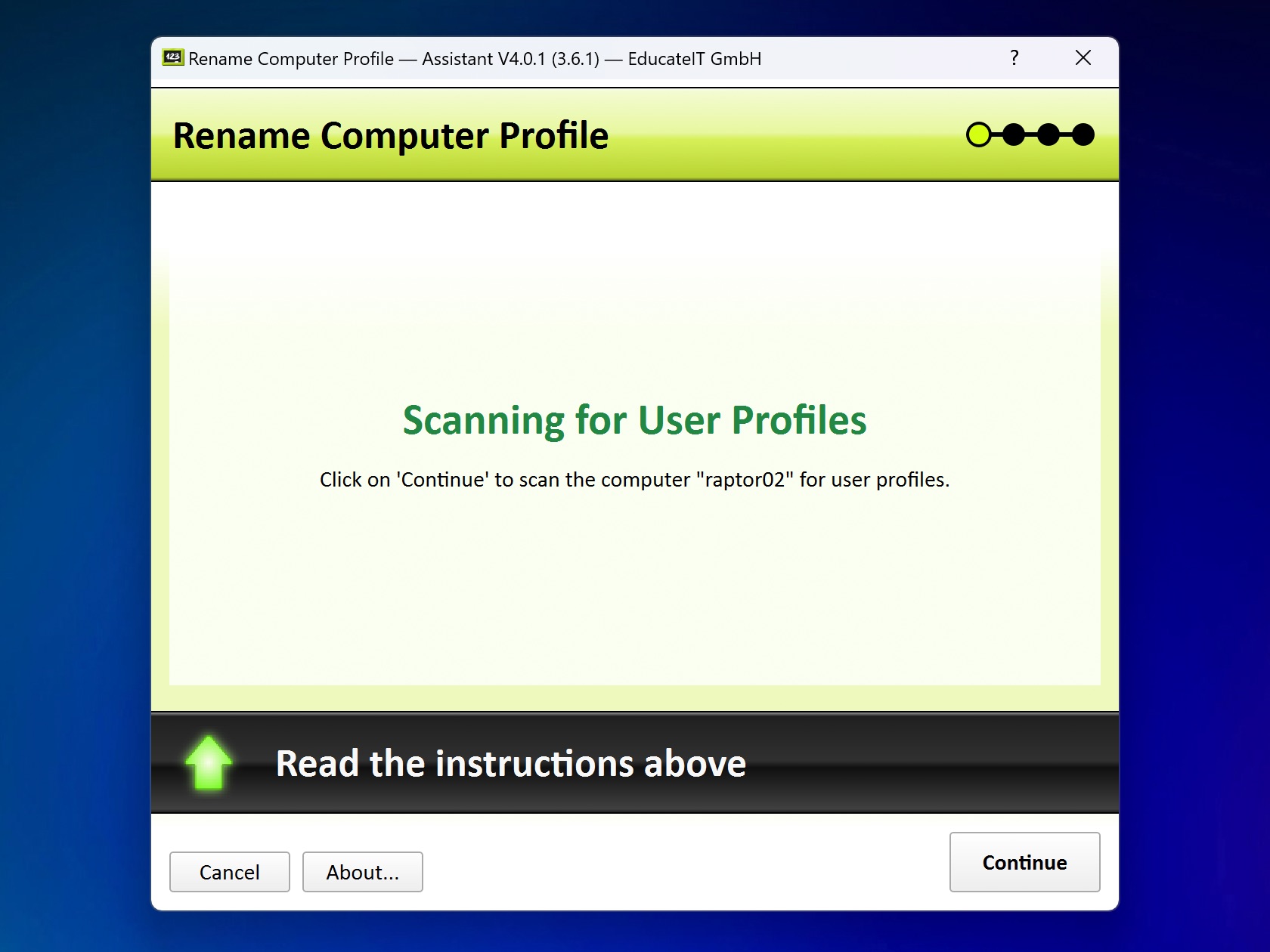This screenshot has width=1270, height=952.
Task: Click the 'Scanning for User Profiles' heading
Action: (x=635, y=421)
